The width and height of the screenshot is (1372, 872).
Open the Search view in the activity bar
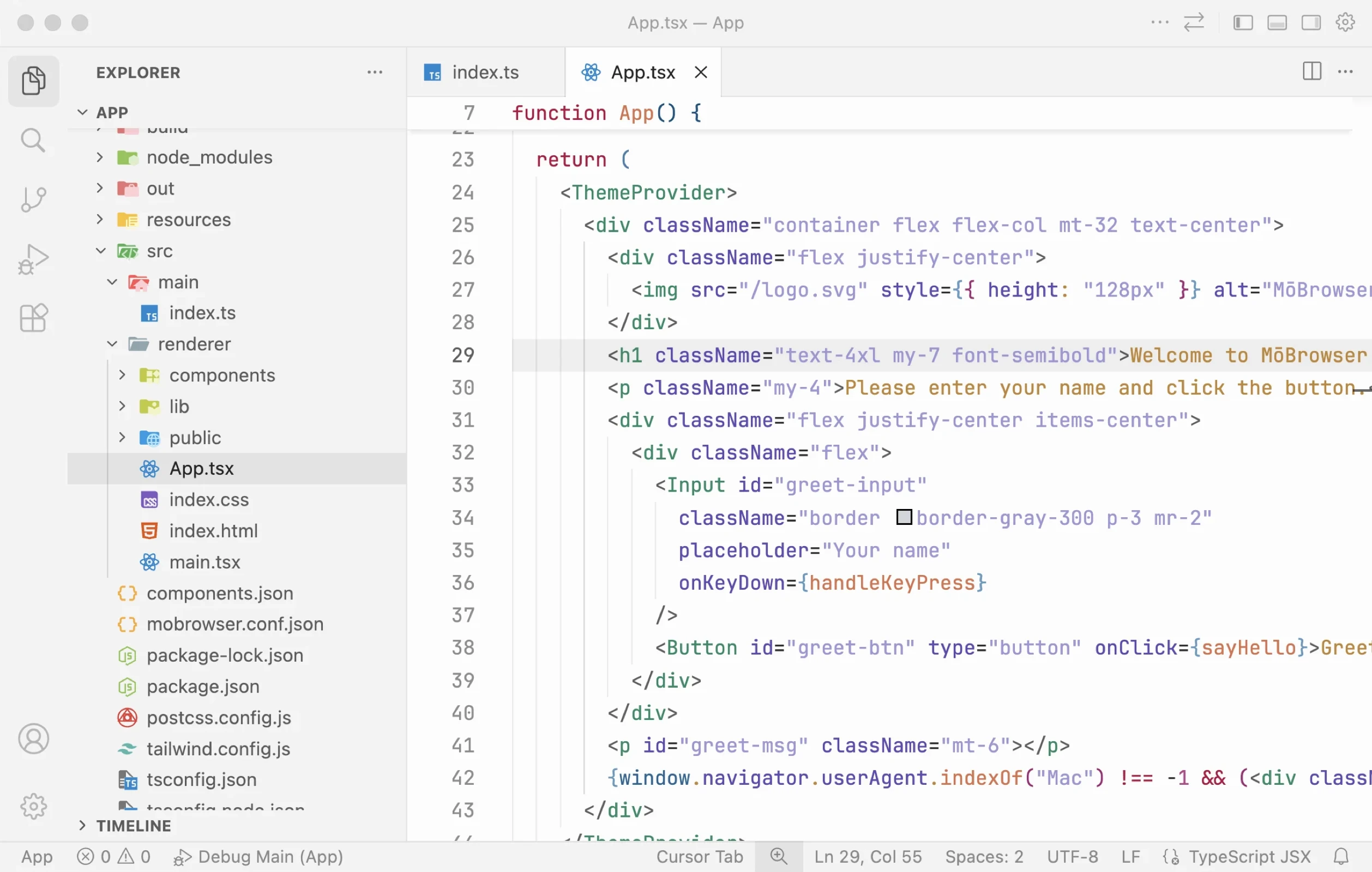(33, 140)
